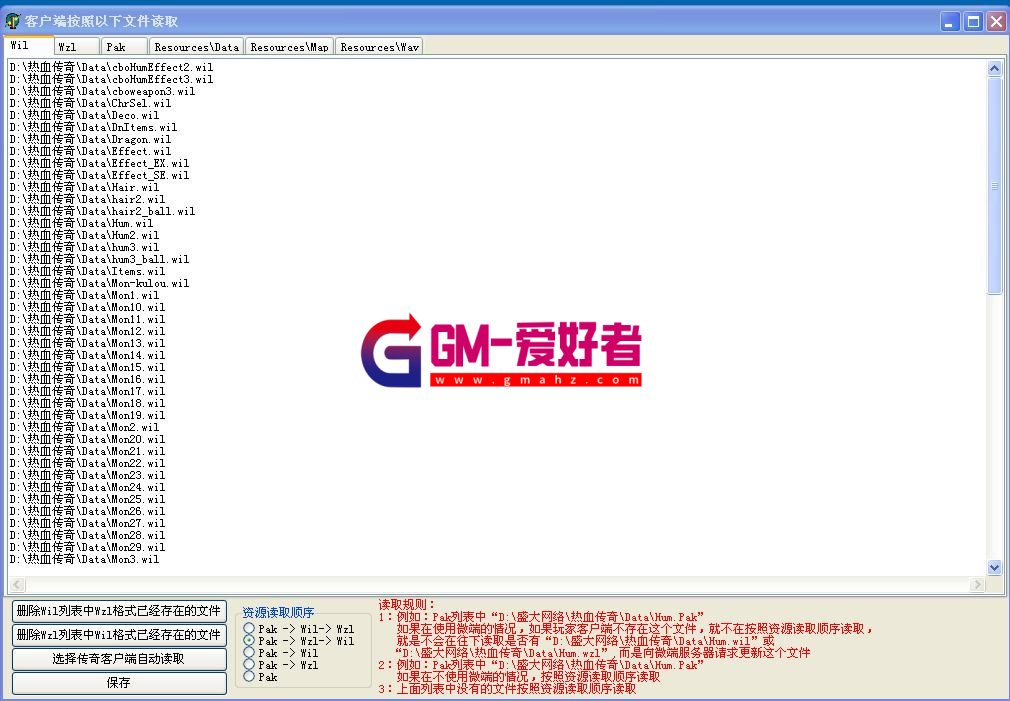Select the Hum.wil entry
Viewport: 1010px width, 701px height.
[81, 224]
